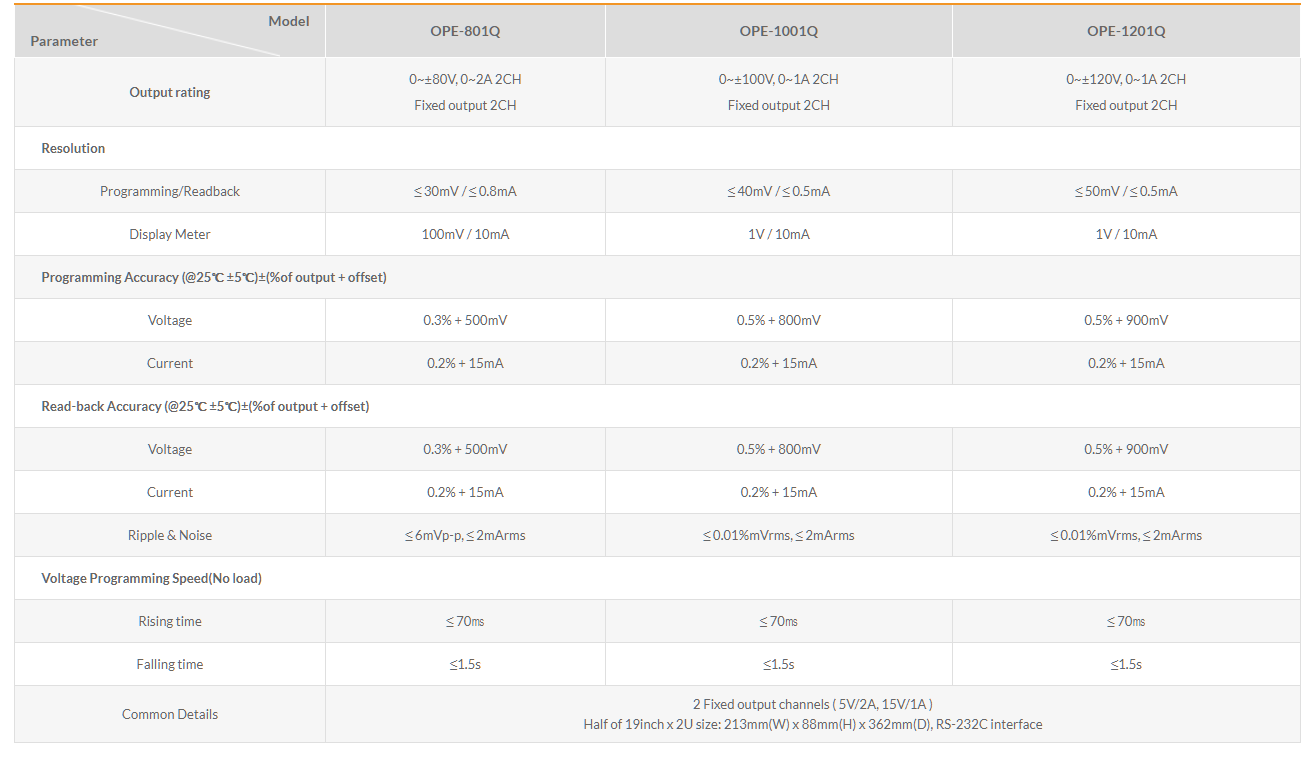Viewport: 1316px width, 767px height.
Task: Select OPE-1001Q falling time ≤1.5s
Action: coord(779,664)
